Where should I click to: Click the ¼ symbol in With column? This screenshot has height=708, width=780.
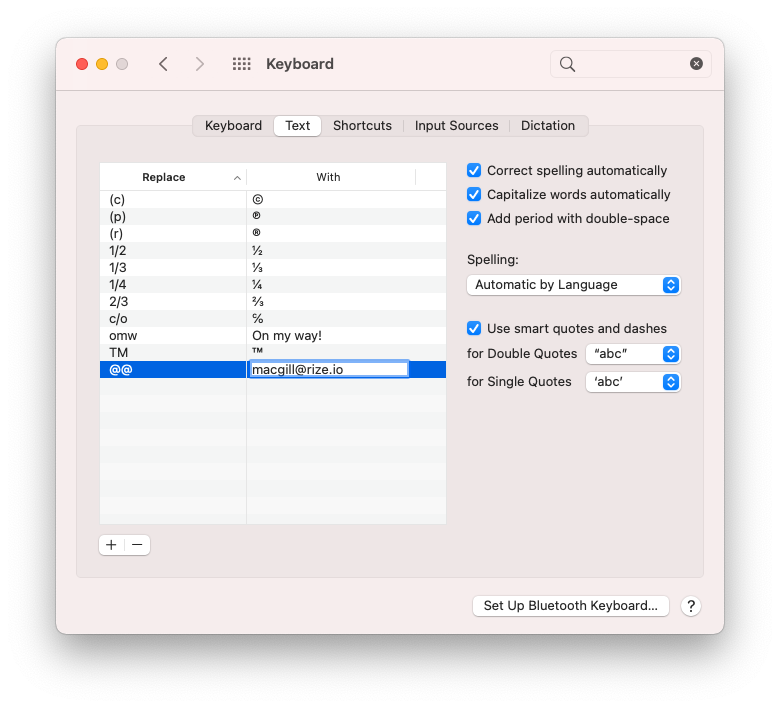pyautogui.click(x=257, y=285)
